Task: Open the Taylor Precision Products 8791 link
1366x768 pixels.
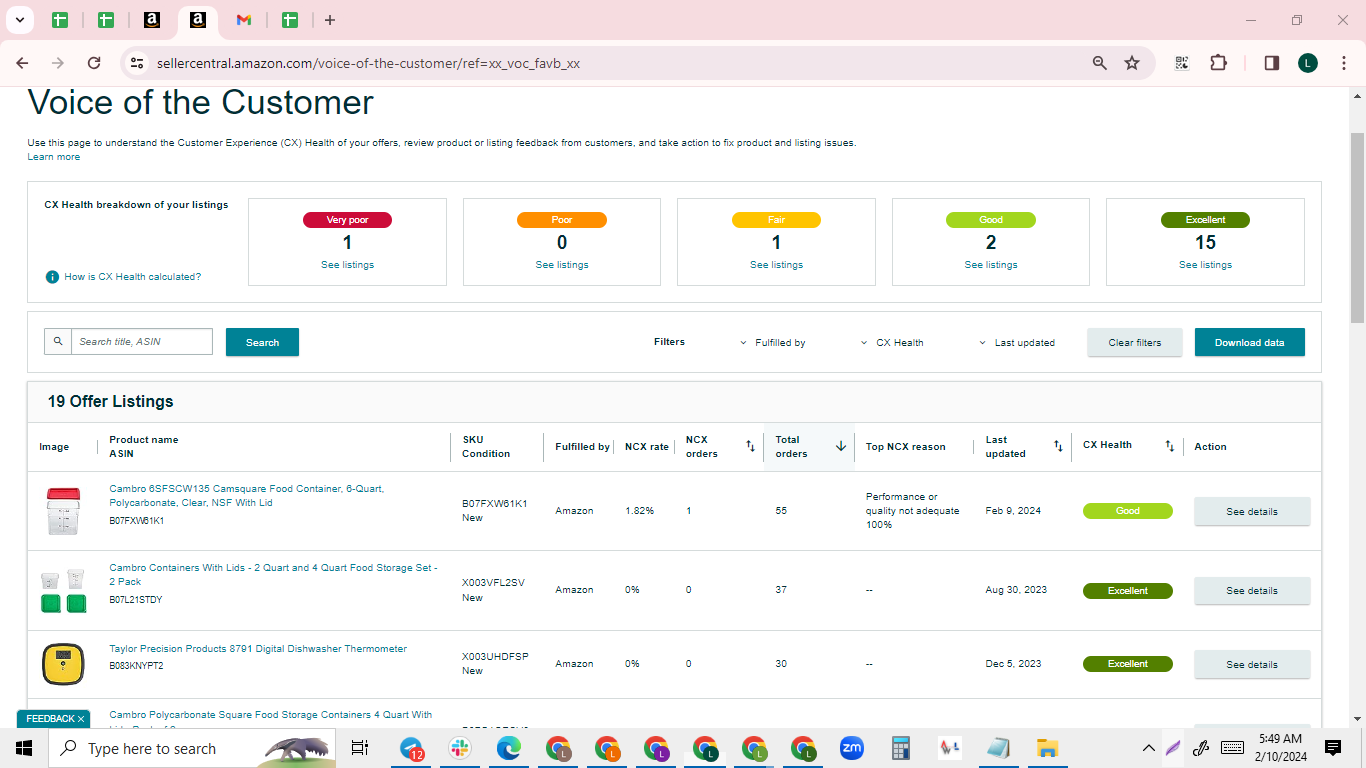Action: click(258, 649)
